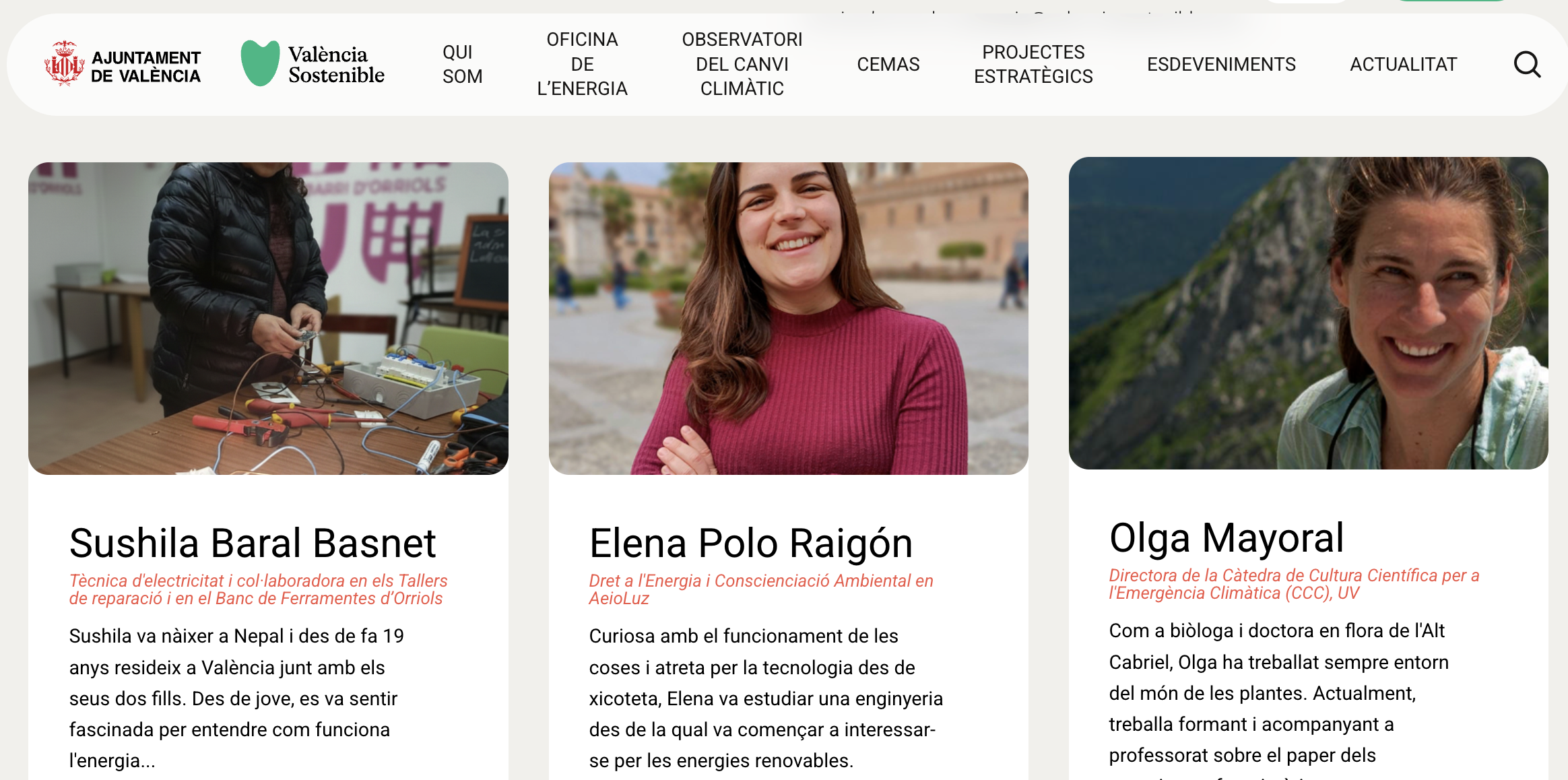Open PROJECTES ESTRATÈGICS section
This screenshot has width=1568, height=780.
coord(1033,64)
